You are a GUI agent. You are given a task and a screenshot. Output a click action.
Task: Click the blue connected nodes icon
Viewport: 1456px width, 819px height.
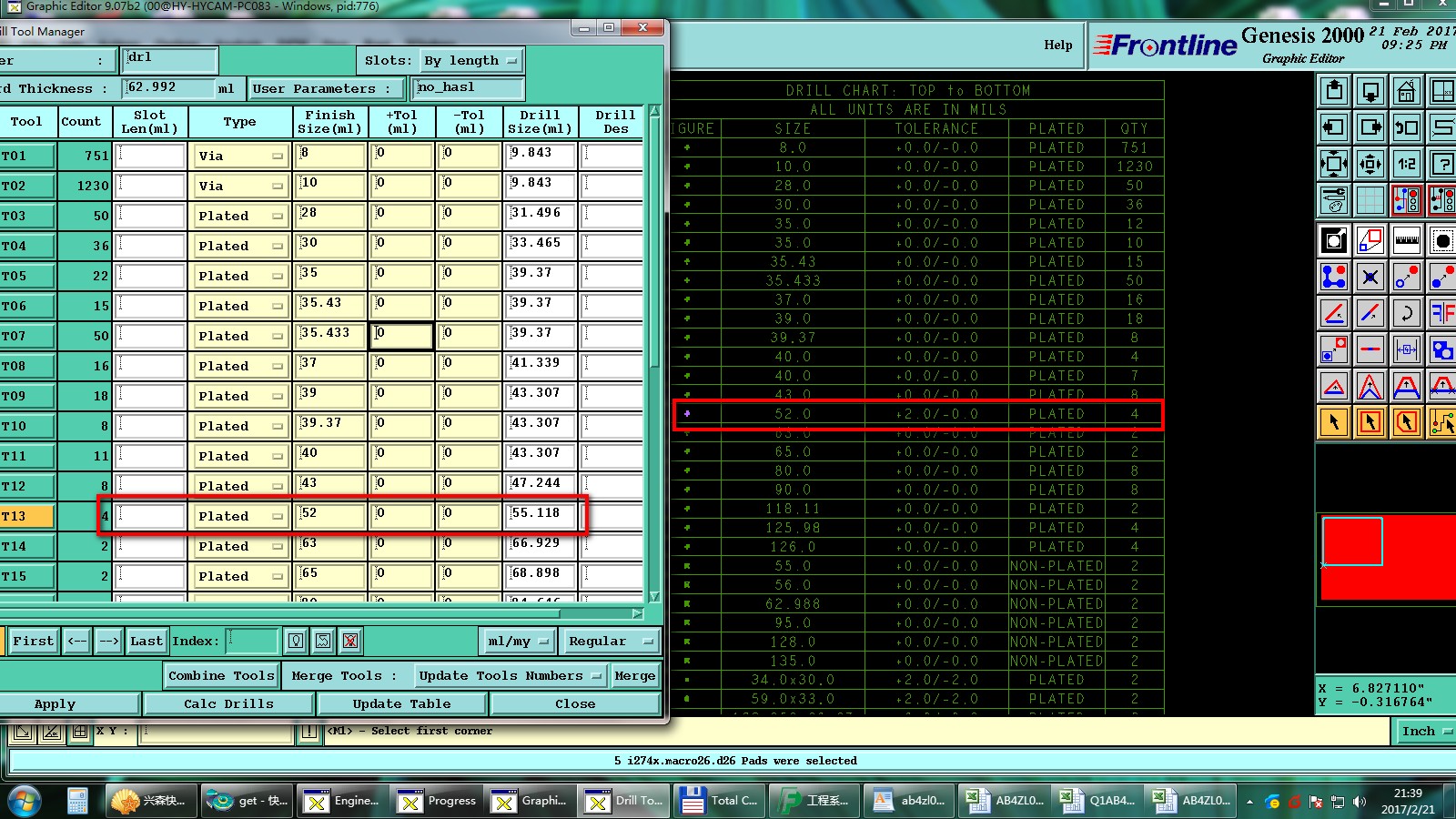(x=1334, y=277)
